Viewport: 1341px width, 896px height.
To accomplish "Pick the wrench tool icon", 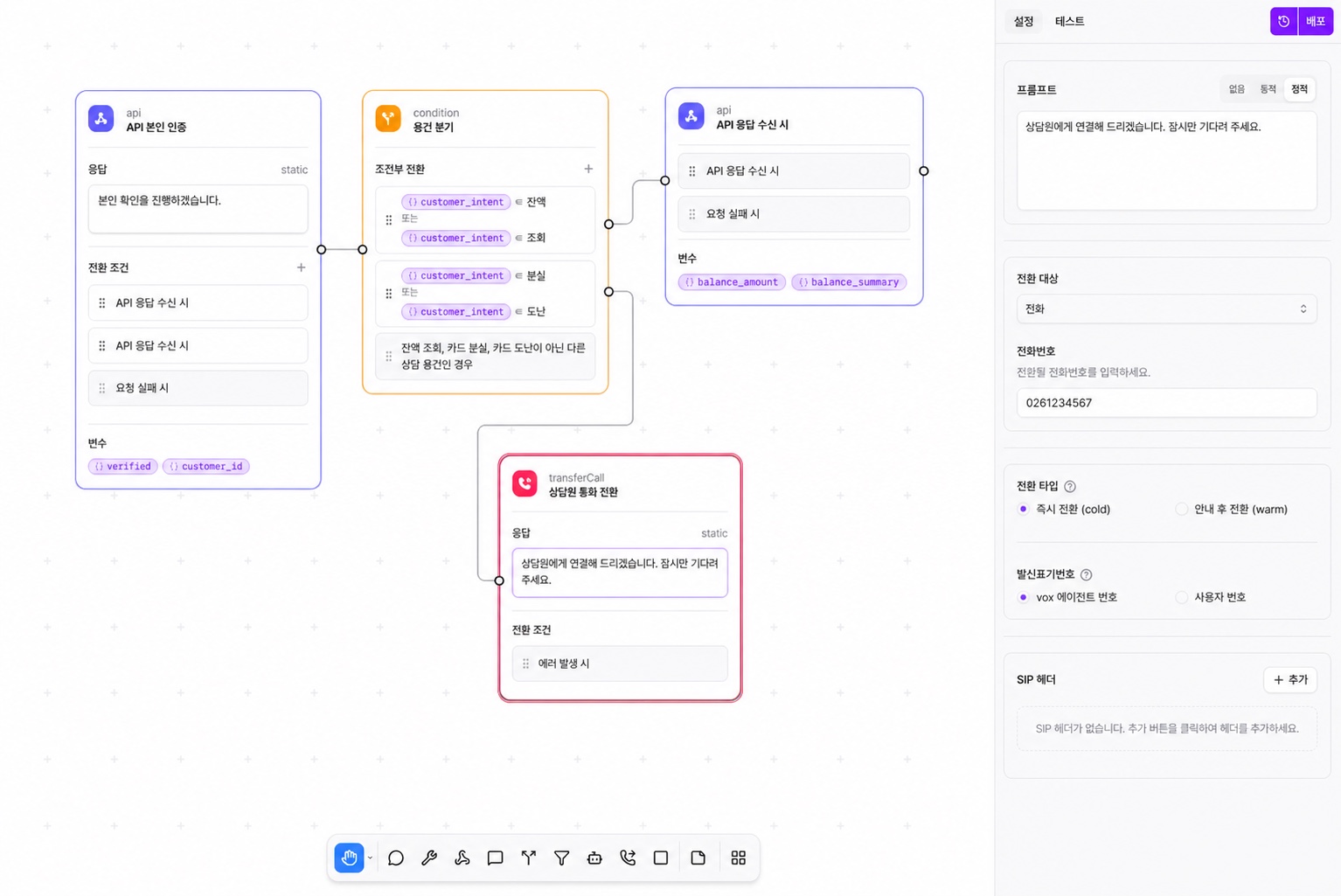I will [429, 858].
